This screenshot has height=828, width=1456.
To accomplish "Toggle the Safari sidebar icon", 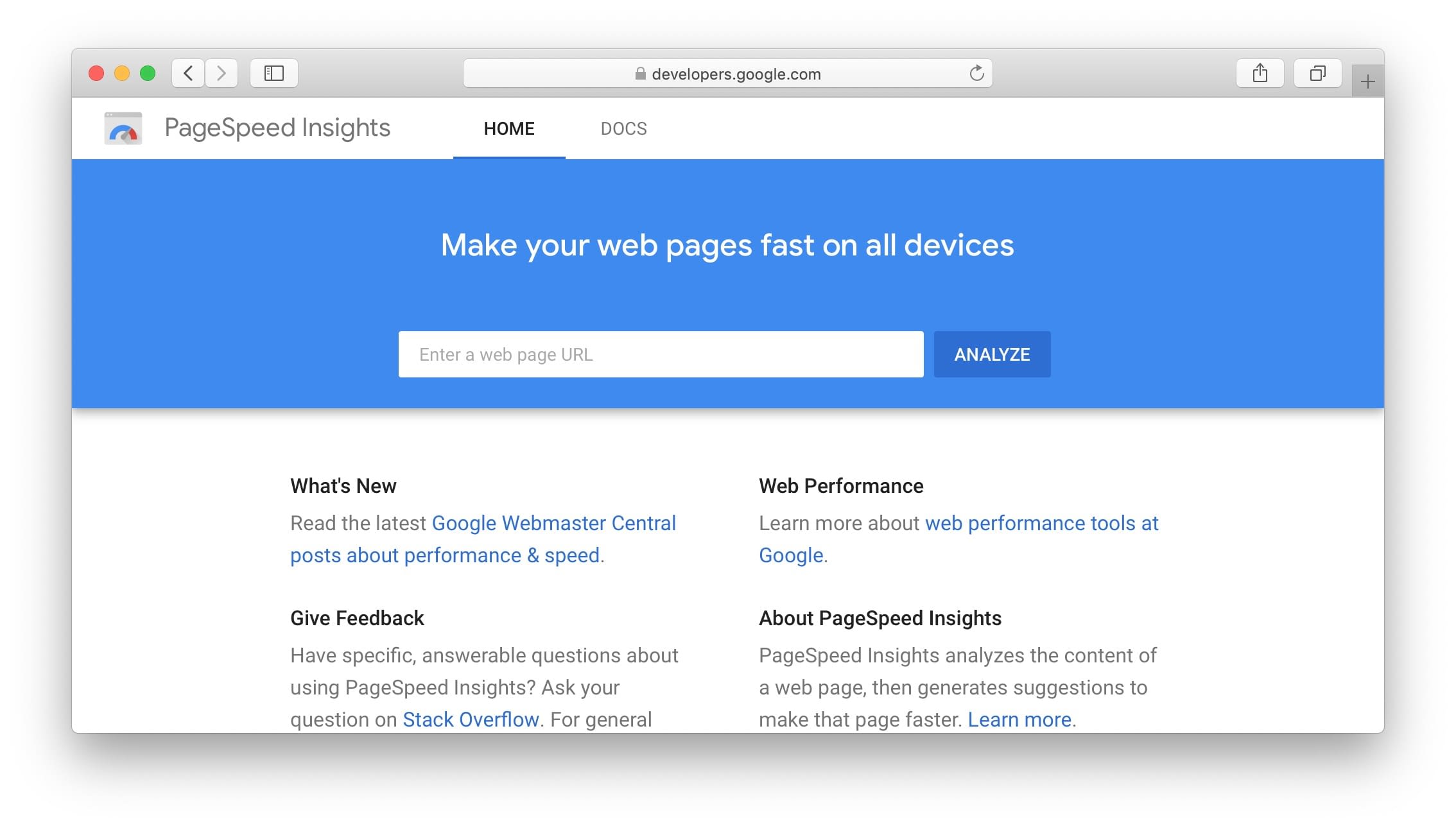I will [274, 73].
